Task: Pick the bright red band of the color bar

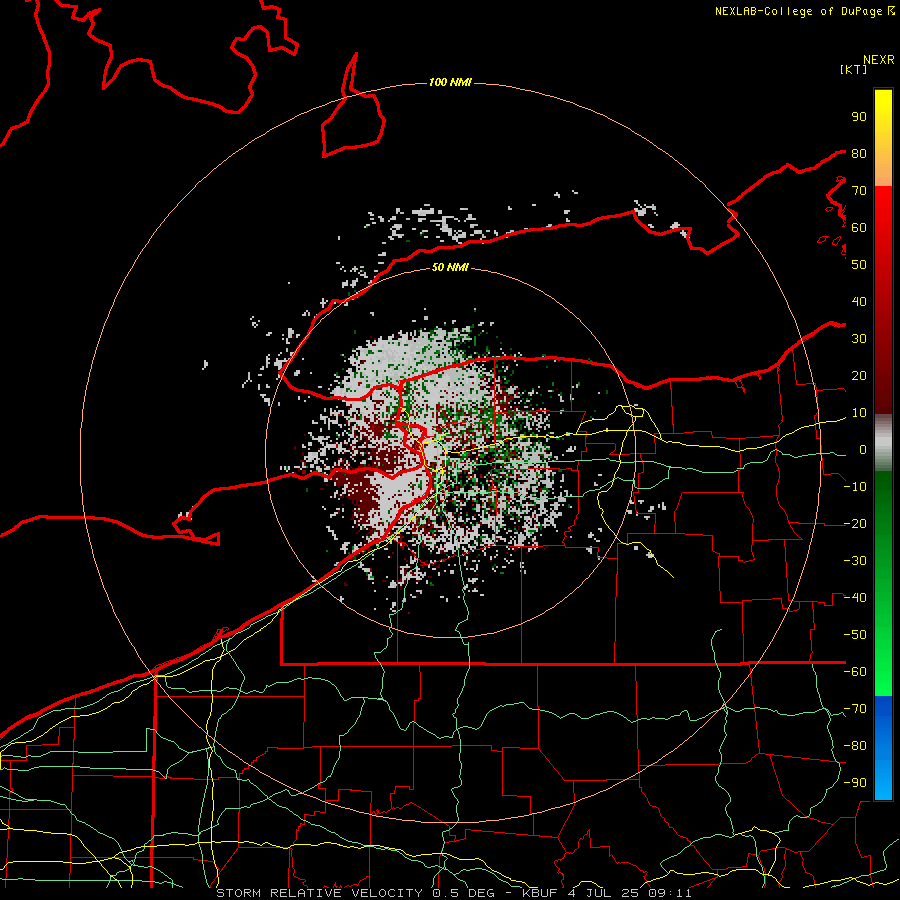Action: 883,212
